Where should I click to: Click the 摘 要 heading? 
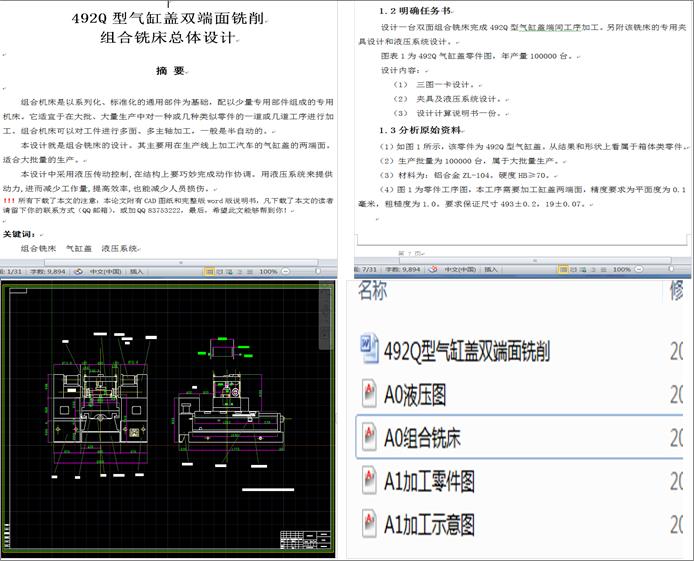point(170,70)
